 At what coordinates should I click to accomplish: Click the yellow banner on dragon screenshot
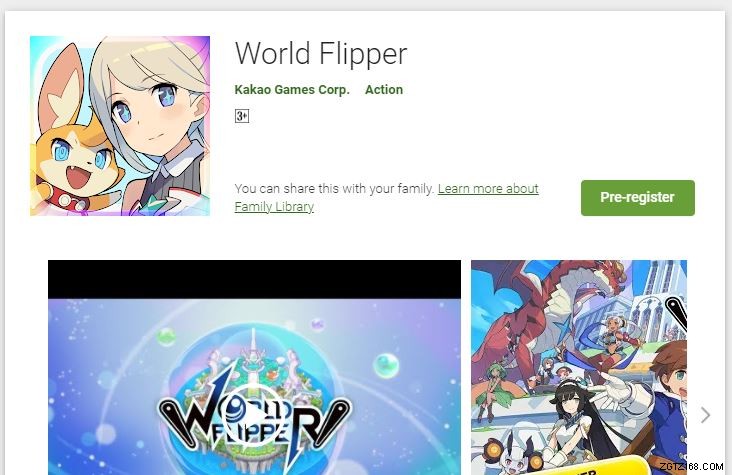588,465
